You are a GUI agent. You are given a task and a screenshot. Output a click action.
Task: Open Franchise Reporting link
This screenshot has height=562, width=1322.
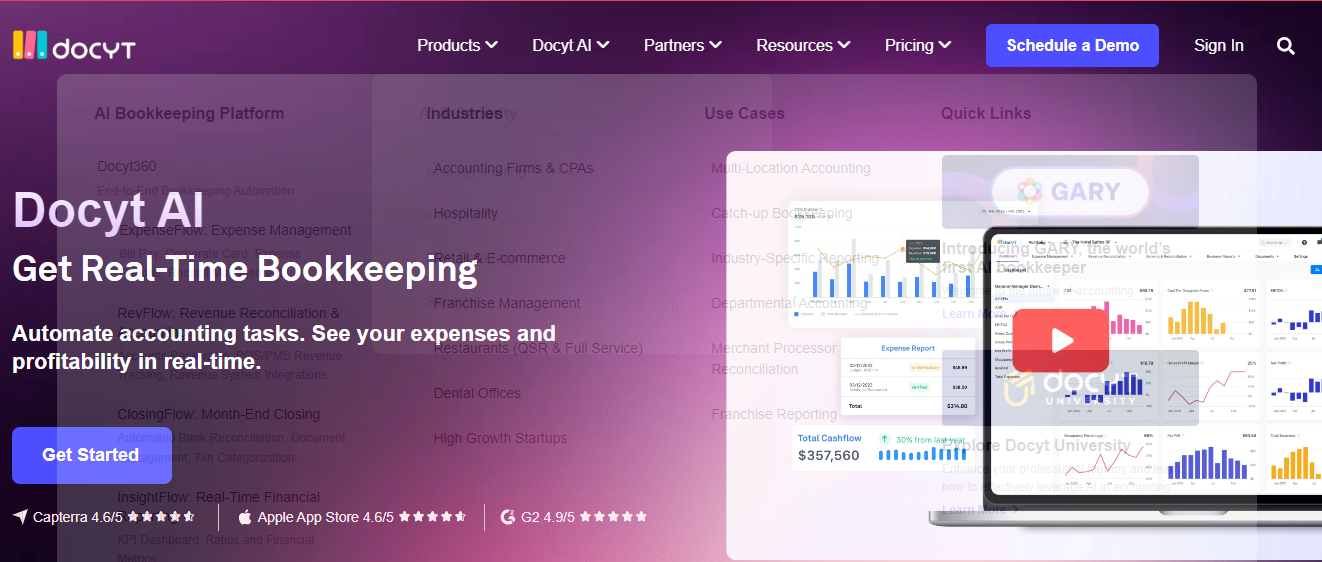(x=774, y=414)
